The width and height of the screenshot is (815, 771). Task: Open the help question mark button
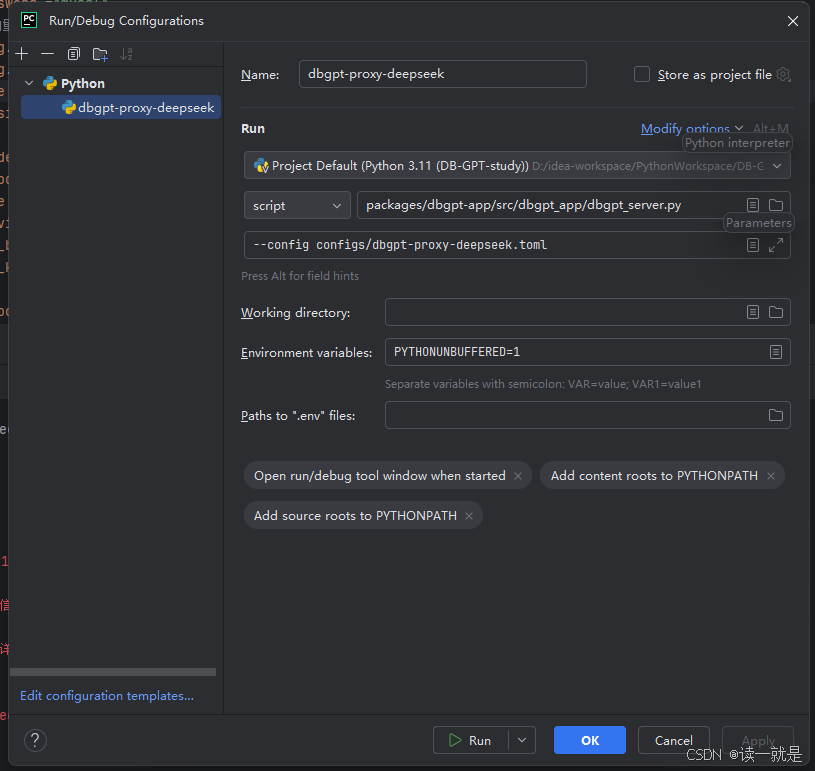pos(35,740)
